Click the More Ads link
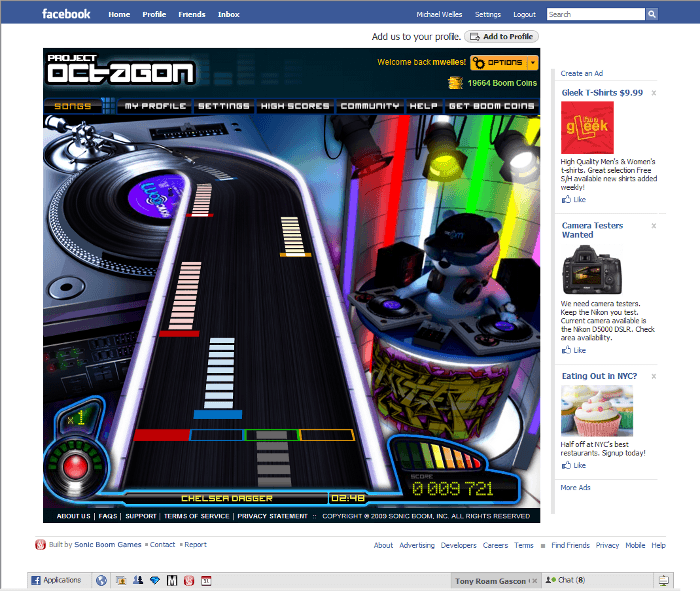 coord(575,487)
